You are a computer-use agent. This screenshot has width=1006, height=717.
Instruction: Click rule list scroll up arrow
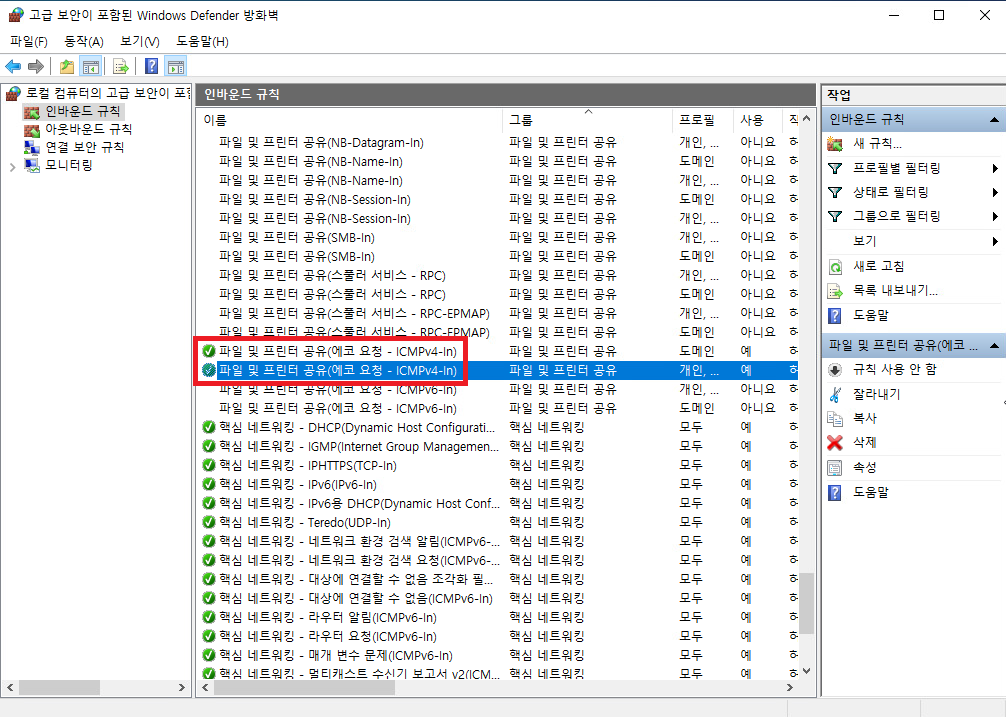(806, 119)
